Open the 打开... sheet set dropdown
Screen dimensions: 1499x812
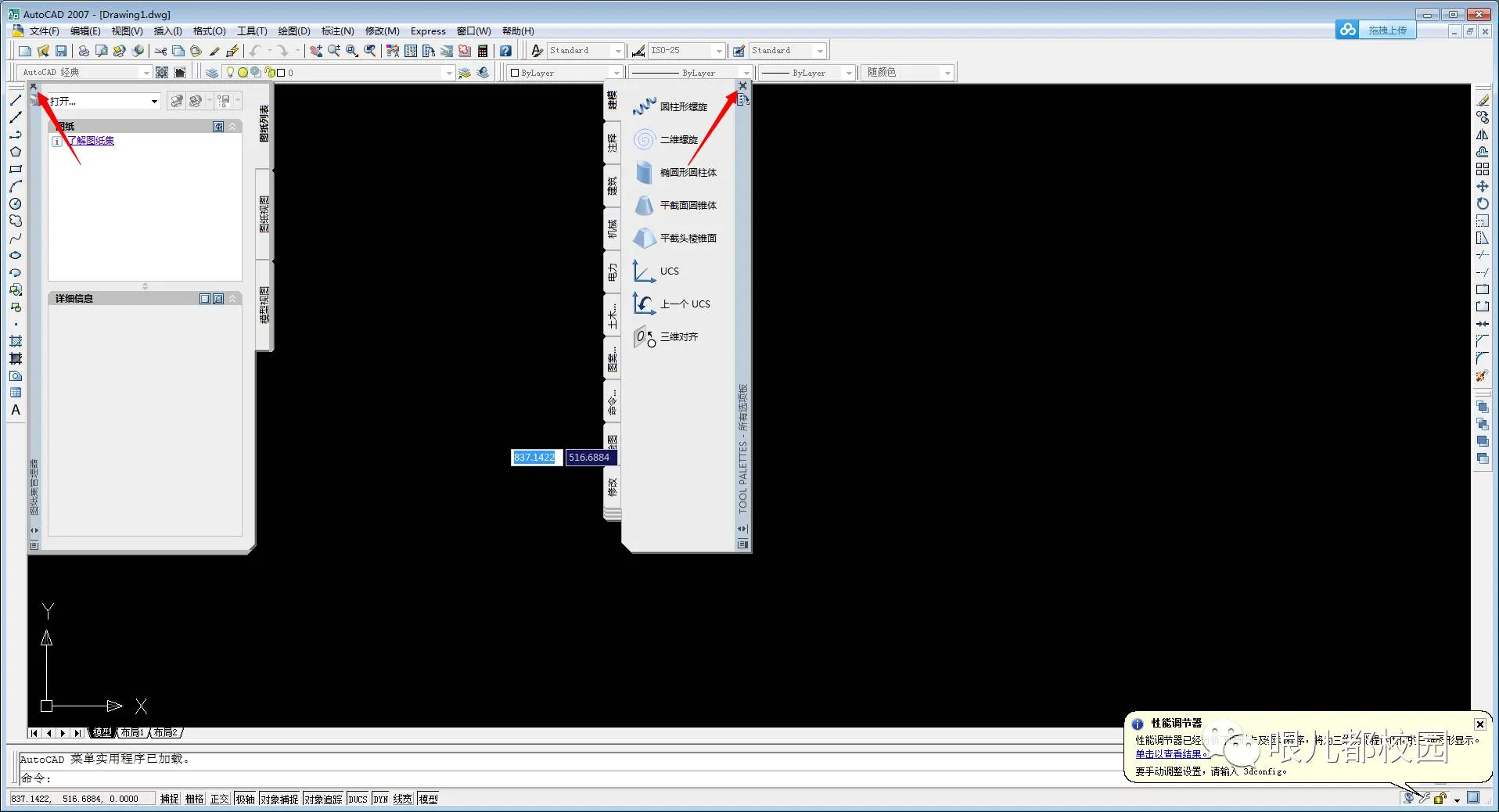[154, 101]
